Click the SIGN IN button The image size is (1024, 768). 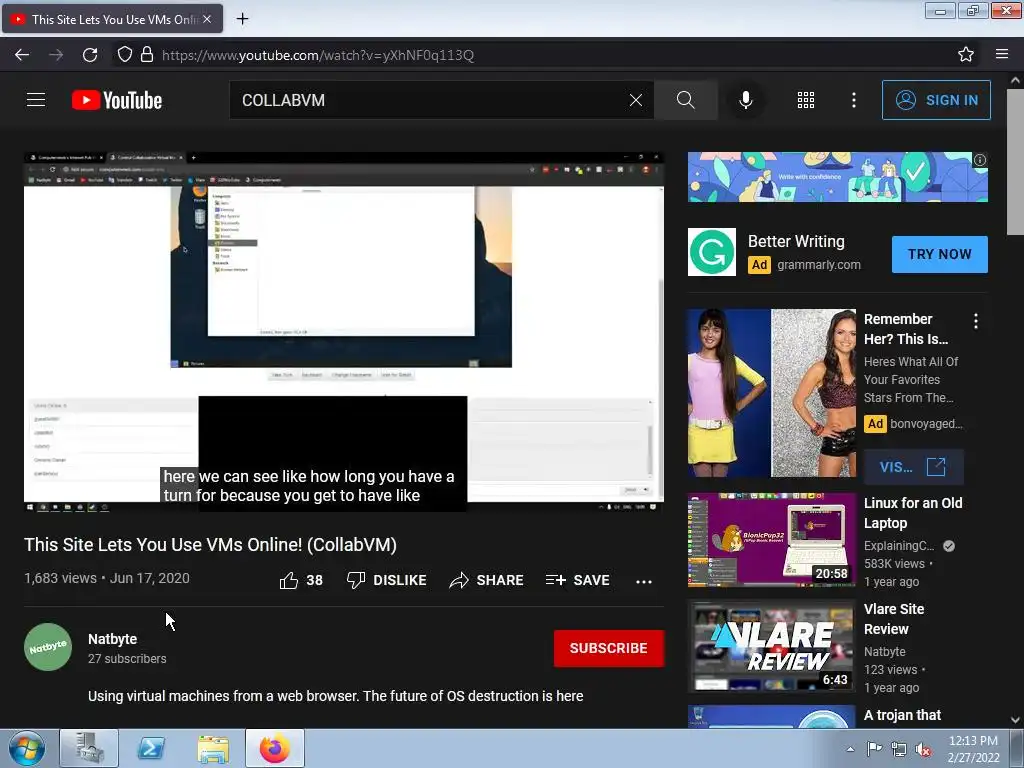[x=936, y=100]
